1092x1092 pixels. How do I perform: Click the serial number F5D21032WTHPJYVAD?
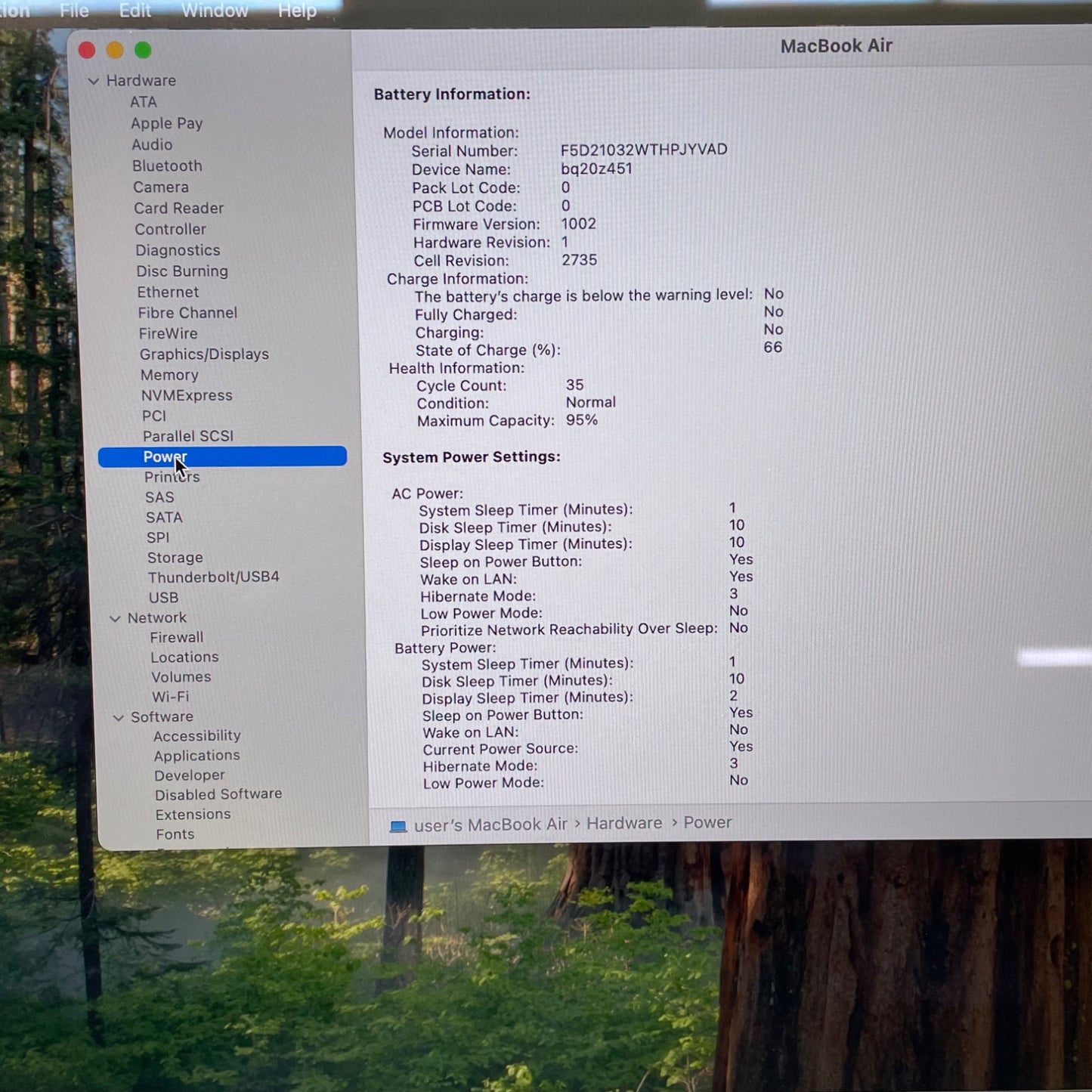tap(644, 150)
